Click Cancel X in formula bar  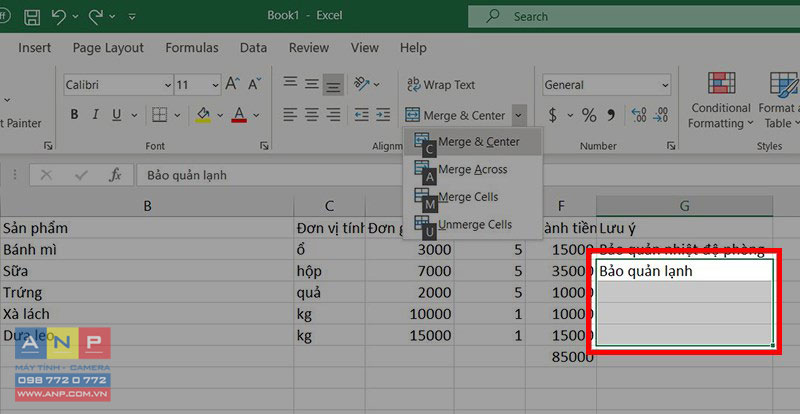46,176
